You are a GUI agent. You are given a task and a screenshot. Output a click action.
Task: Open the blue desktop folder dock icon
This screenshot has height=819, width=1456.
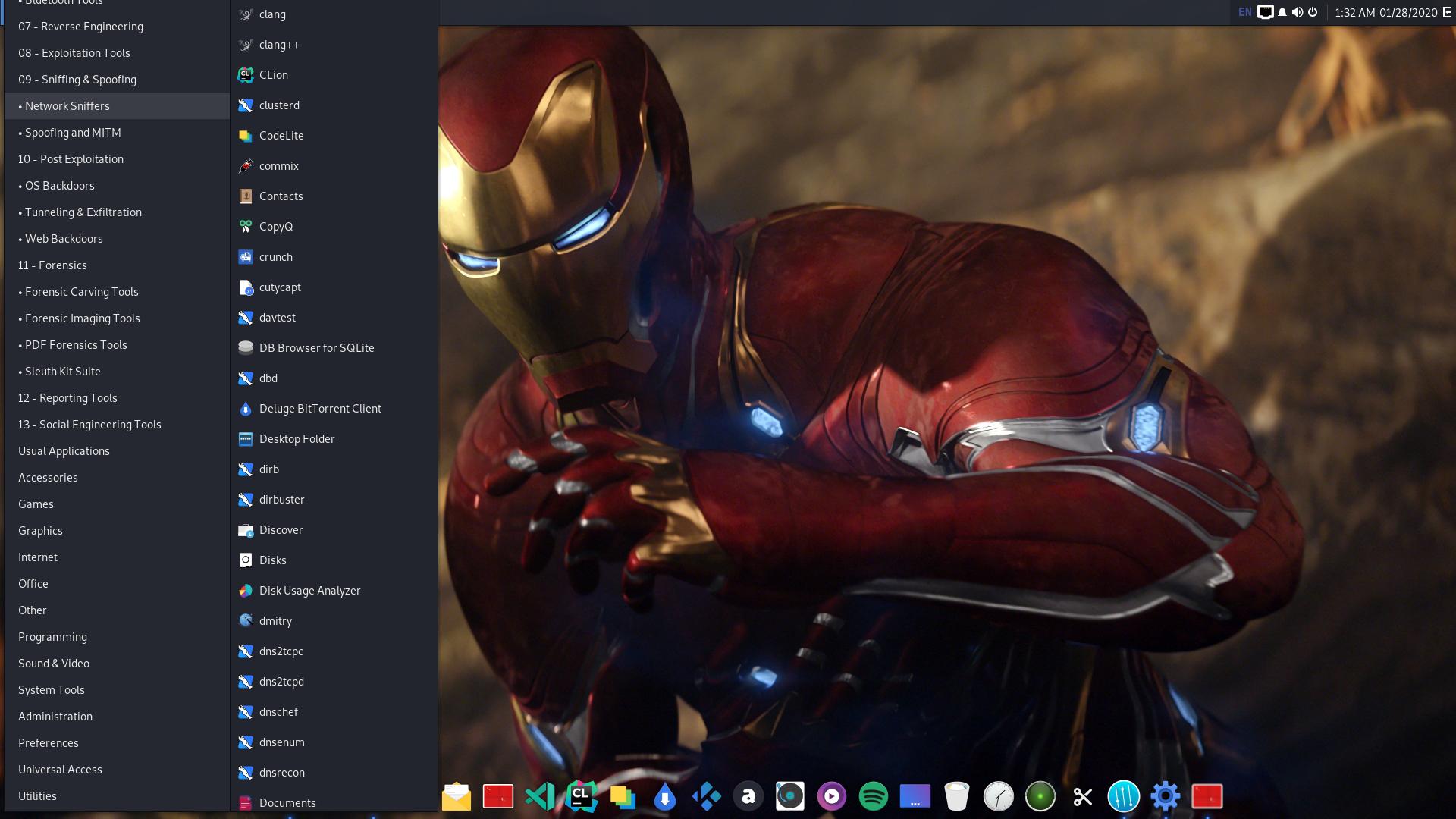pos(915,796)
